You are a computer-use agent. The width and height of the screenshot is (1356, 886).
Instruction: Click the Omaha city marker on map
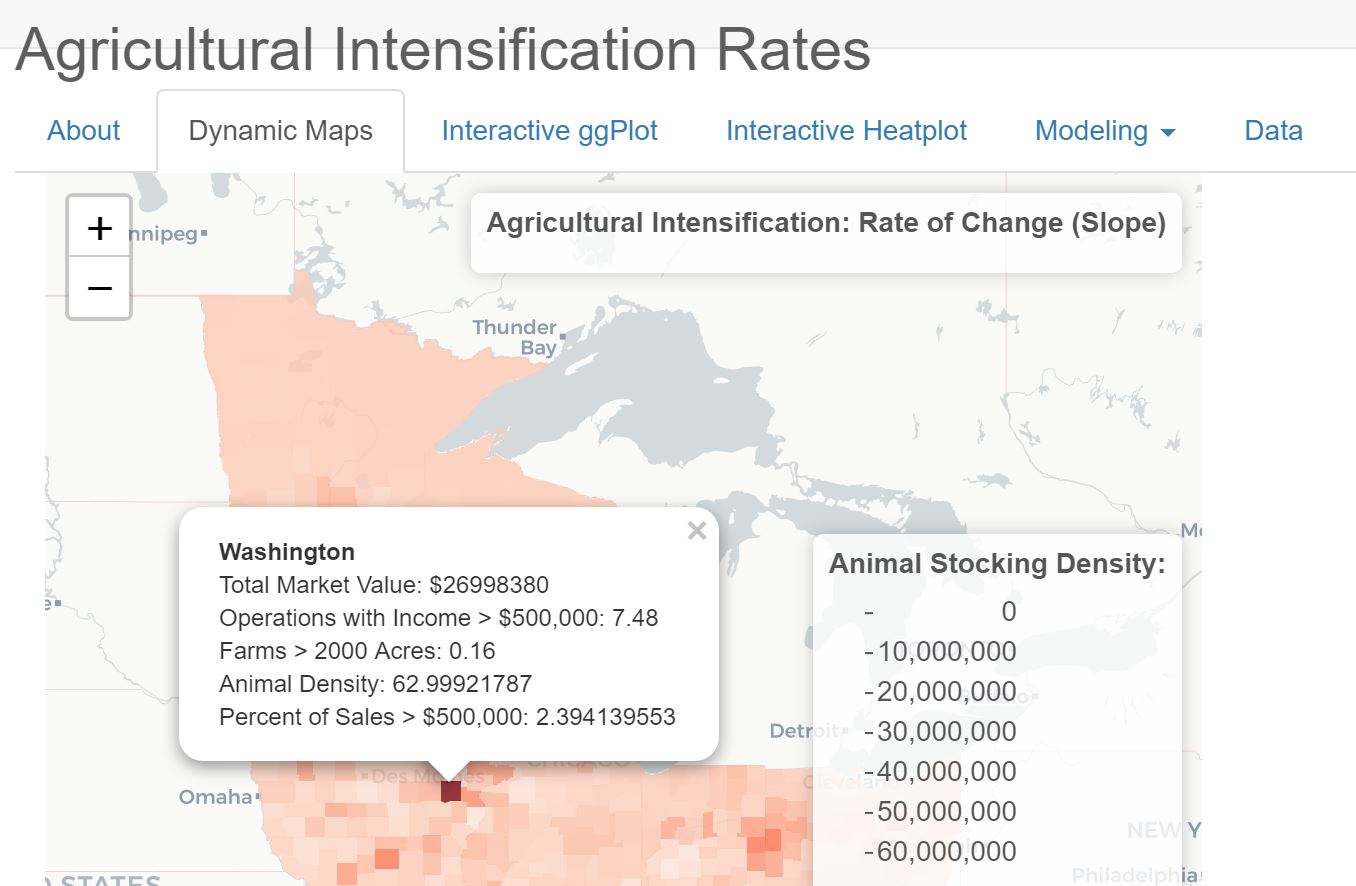258,797
